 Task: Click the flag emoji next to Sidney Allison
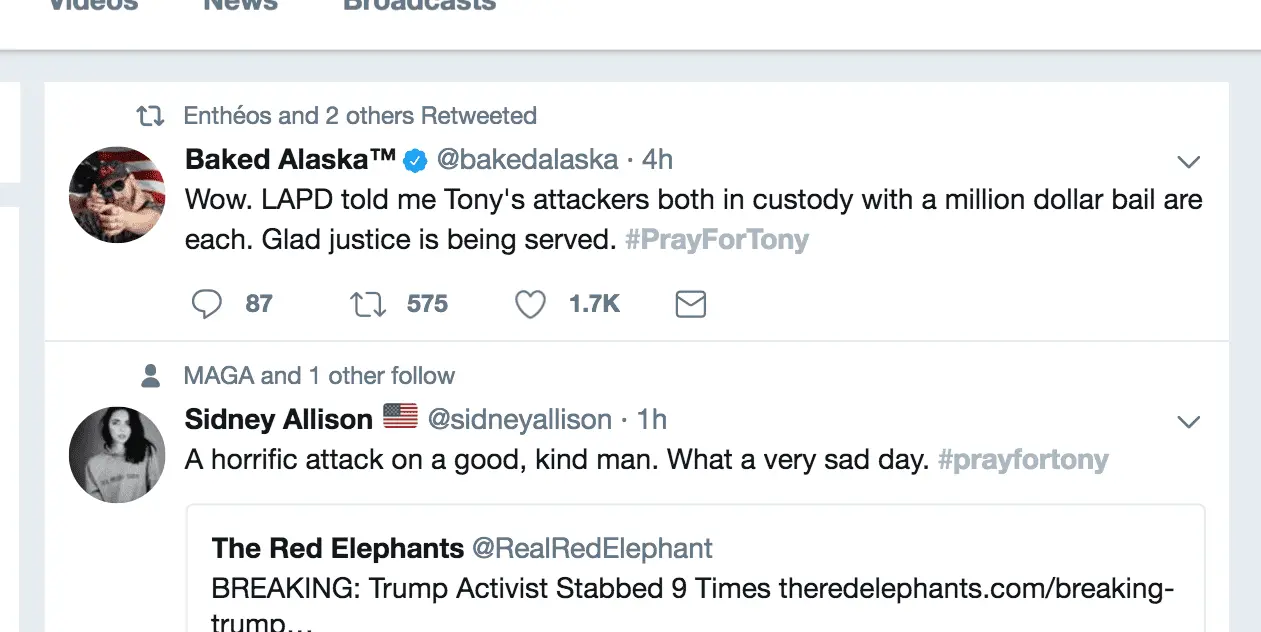[400, 417]
